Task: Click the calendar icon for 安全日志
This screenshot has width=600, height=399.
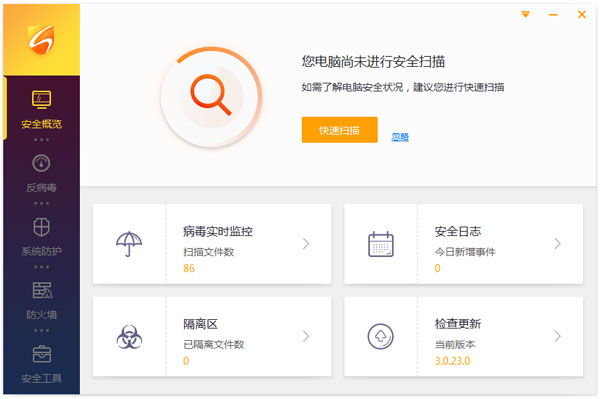Action: 381,244
